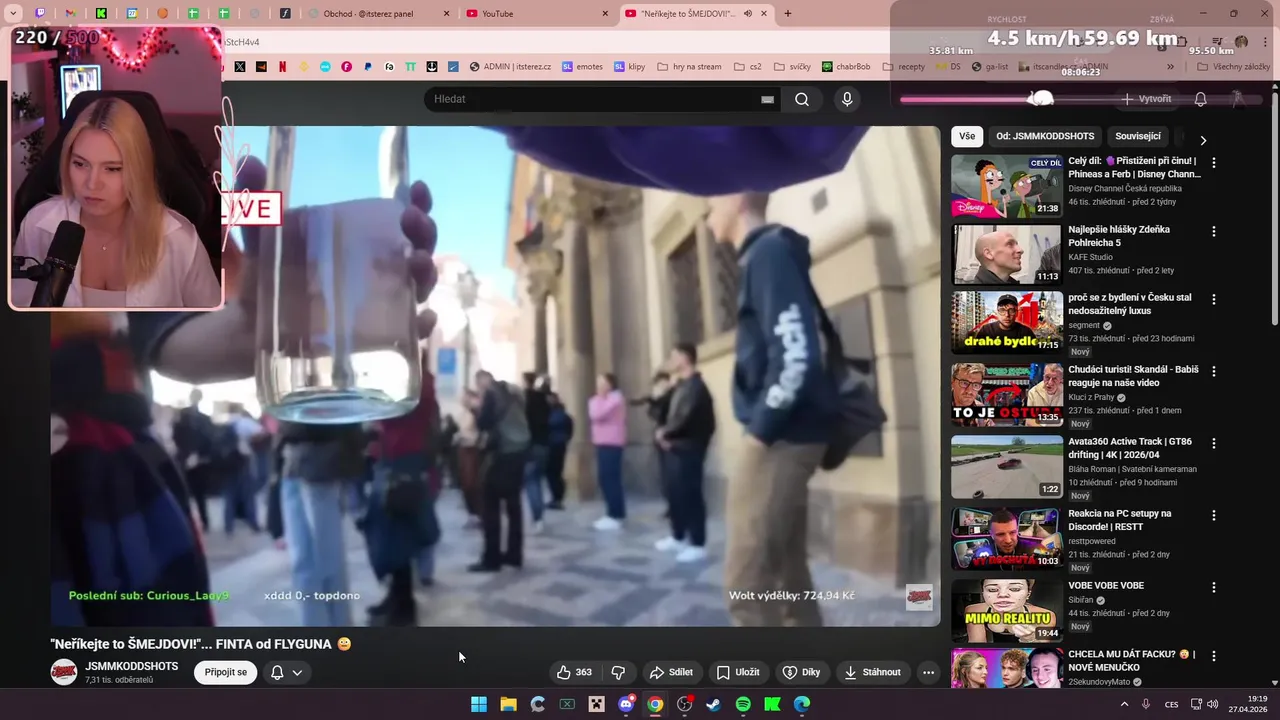Click the YouTube search magnifier button

click(x=802, y=99)
